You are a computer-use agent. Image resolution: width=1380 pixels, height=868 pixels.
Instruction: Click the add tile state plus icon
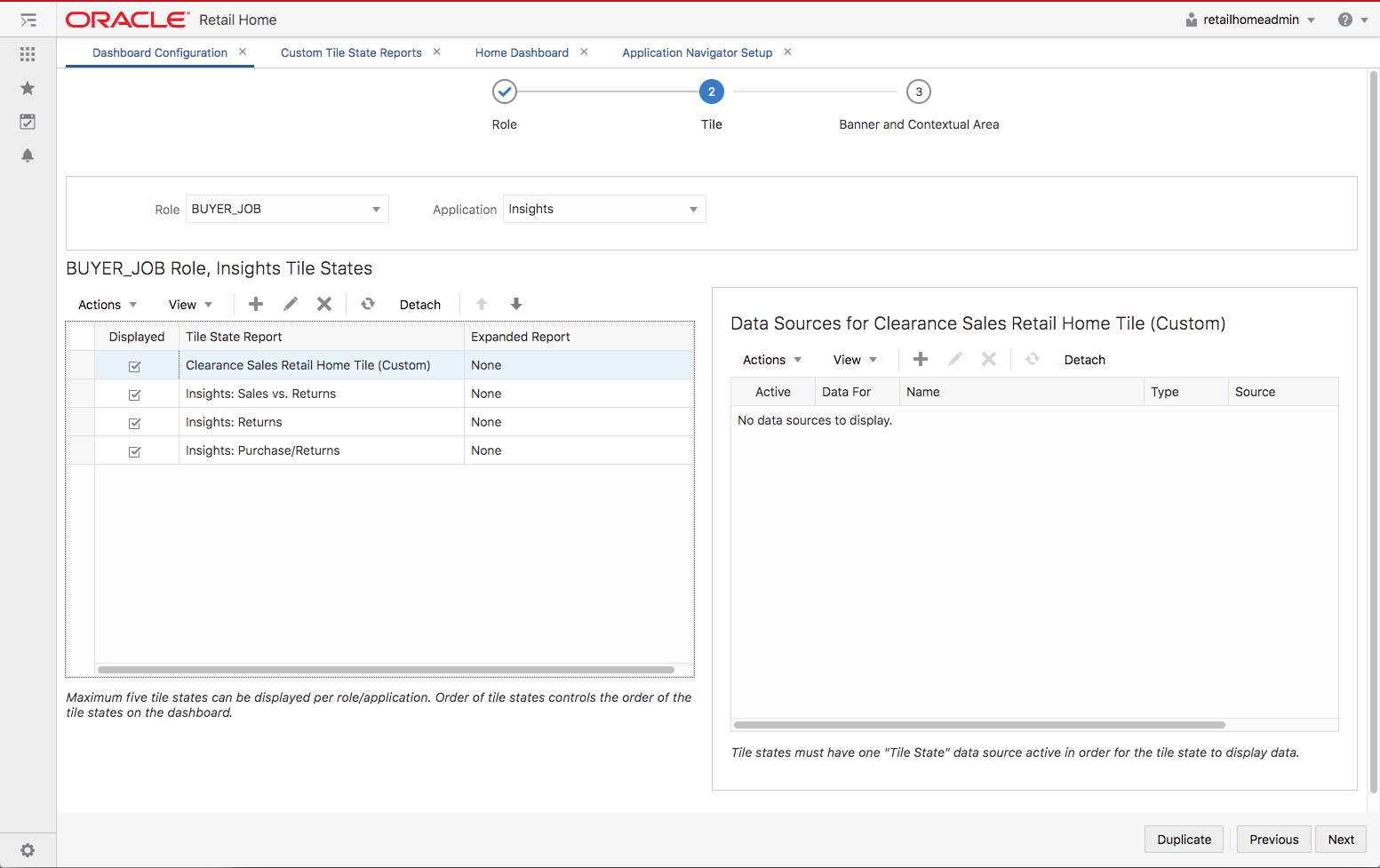pos(256,304)
